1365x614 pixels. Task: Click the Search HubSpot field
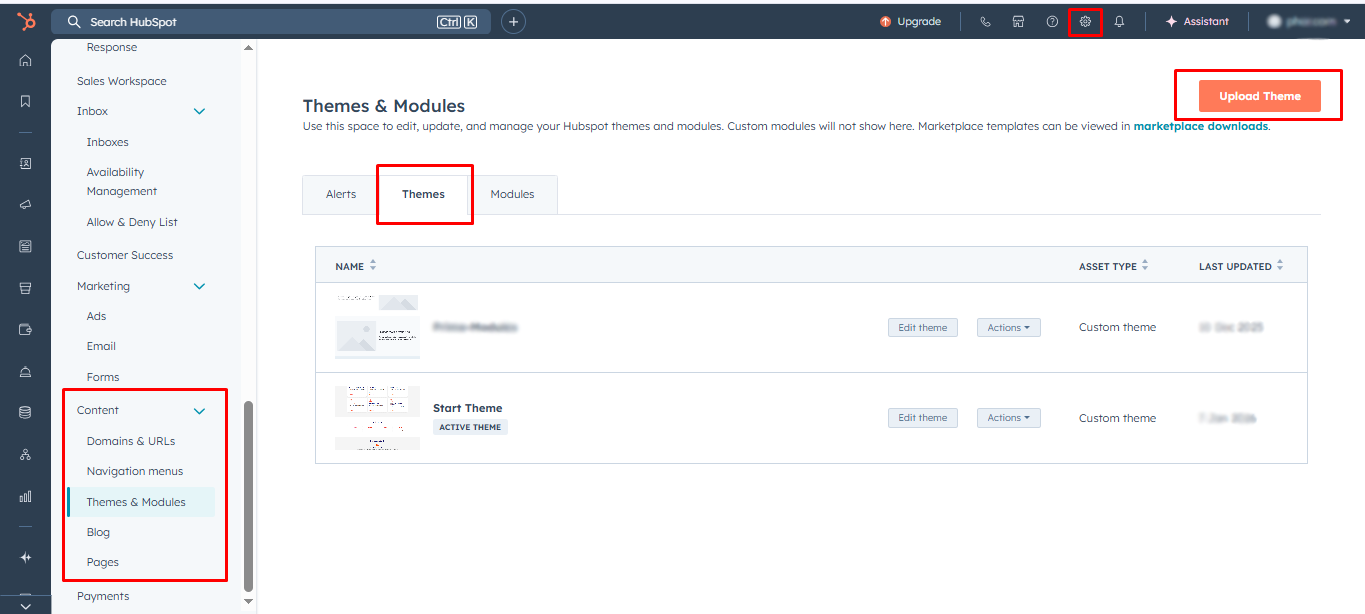pos(260,22)
